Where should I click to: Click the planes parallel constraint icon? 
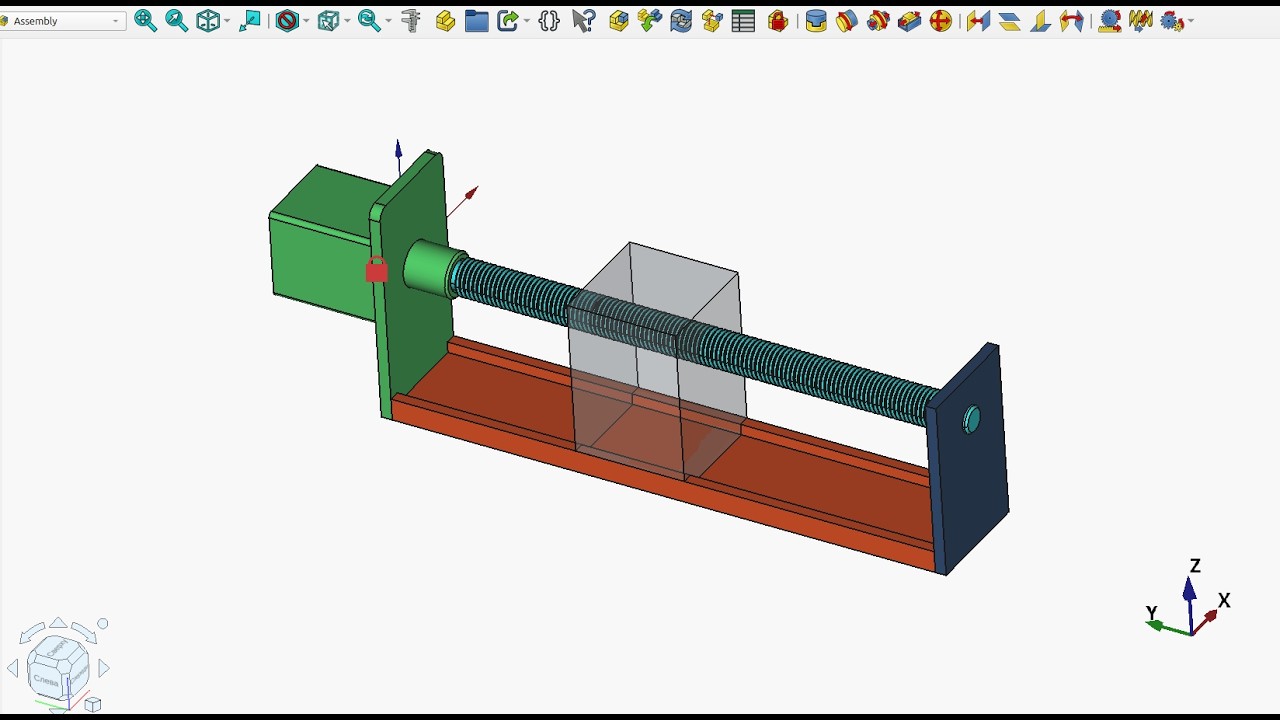1009,21
